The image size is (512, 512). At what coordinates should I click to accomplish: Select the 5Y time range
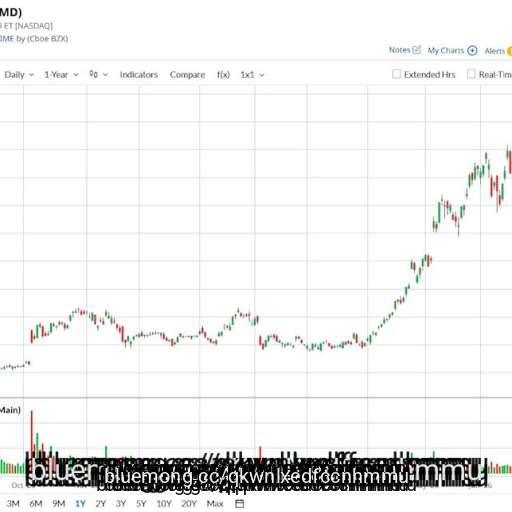click(141, 503)
